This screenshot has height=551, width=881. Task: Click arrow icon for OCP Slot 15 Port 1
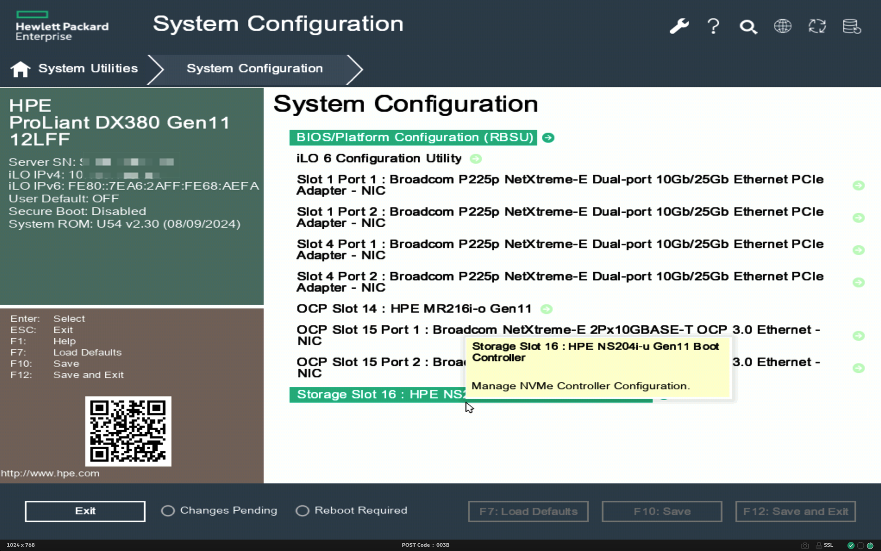pos(859,336)
